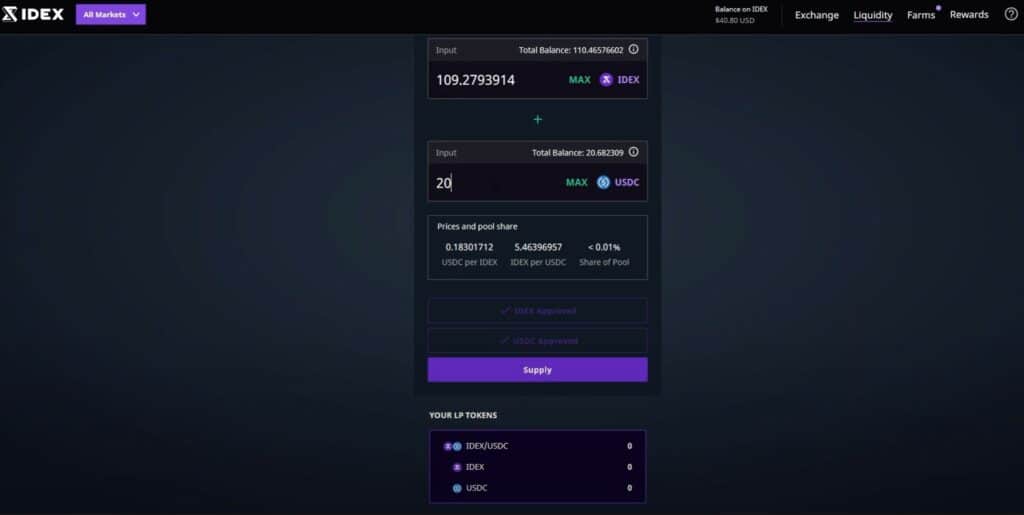Open the Rewards page
Screen dimensions: 1024x515
click(x=968, y=15)
